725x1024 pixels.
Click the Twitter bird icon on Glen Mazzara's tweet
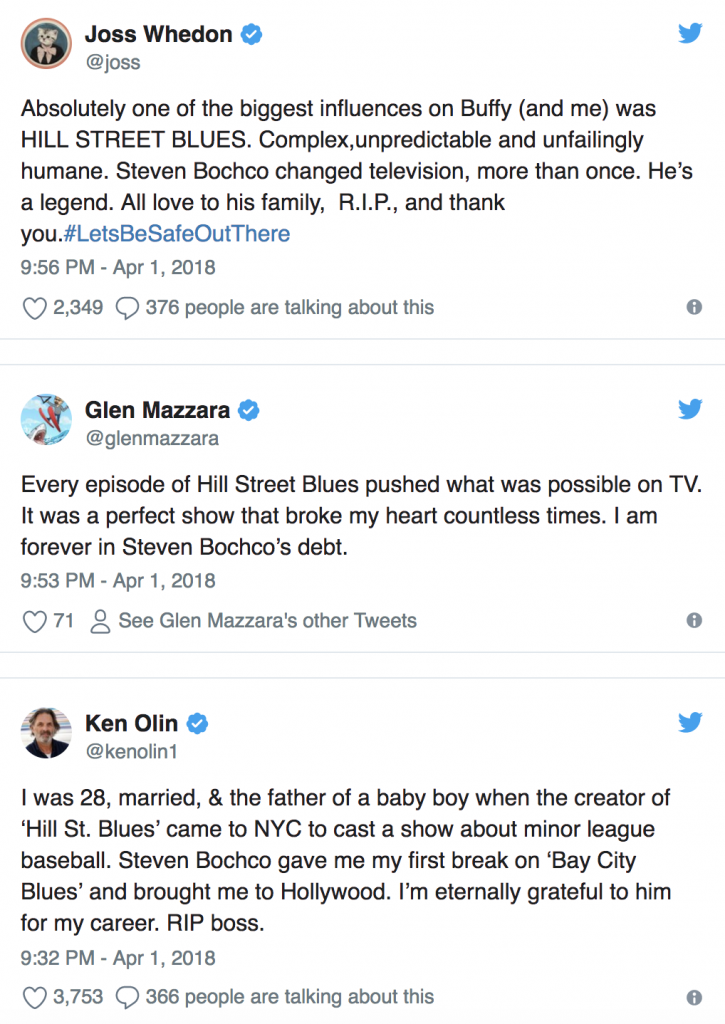tap(689, 408)
